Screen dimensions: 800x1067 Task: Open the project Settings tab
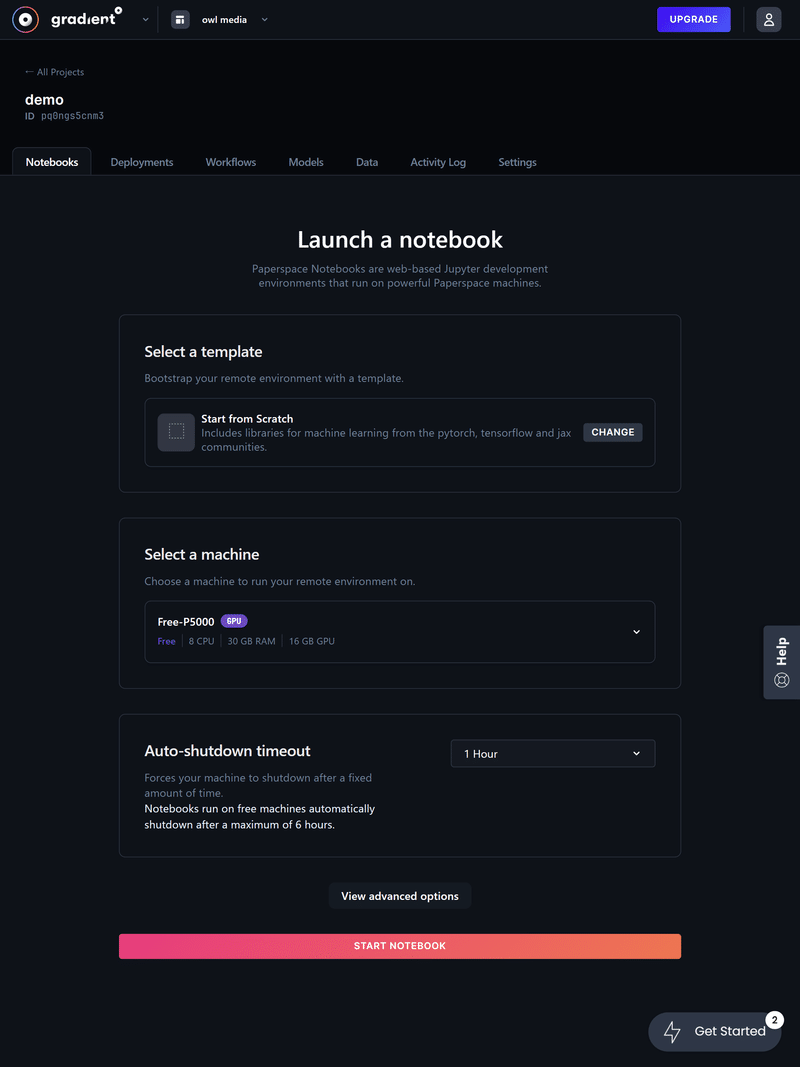pyautogui.click(x=517, y=162)
